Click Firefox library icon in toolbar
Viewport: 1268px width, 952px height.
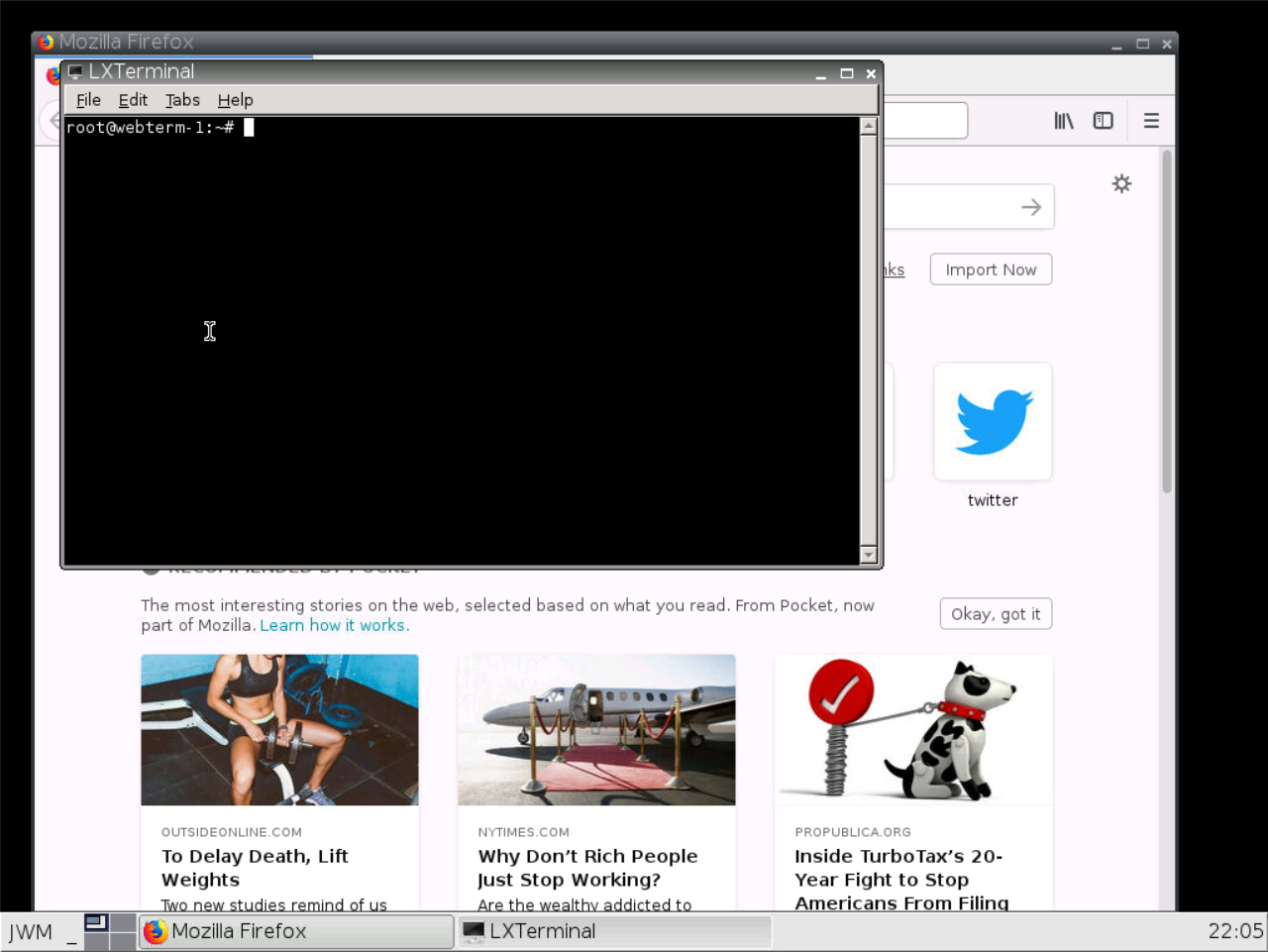[x=1064, y=121]
